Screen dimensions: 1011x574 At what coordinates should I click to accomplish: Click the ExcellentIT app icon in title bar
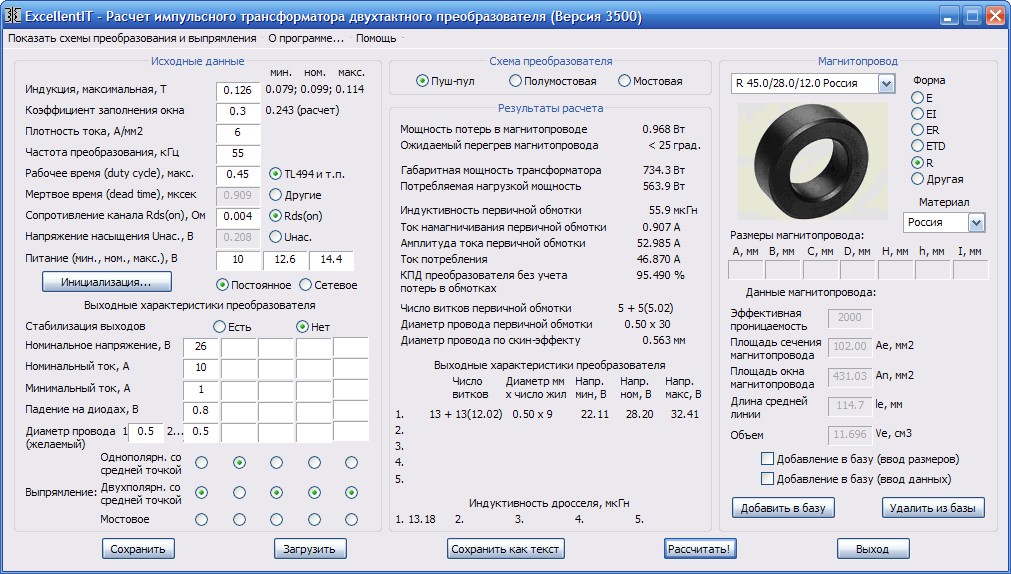14,16
